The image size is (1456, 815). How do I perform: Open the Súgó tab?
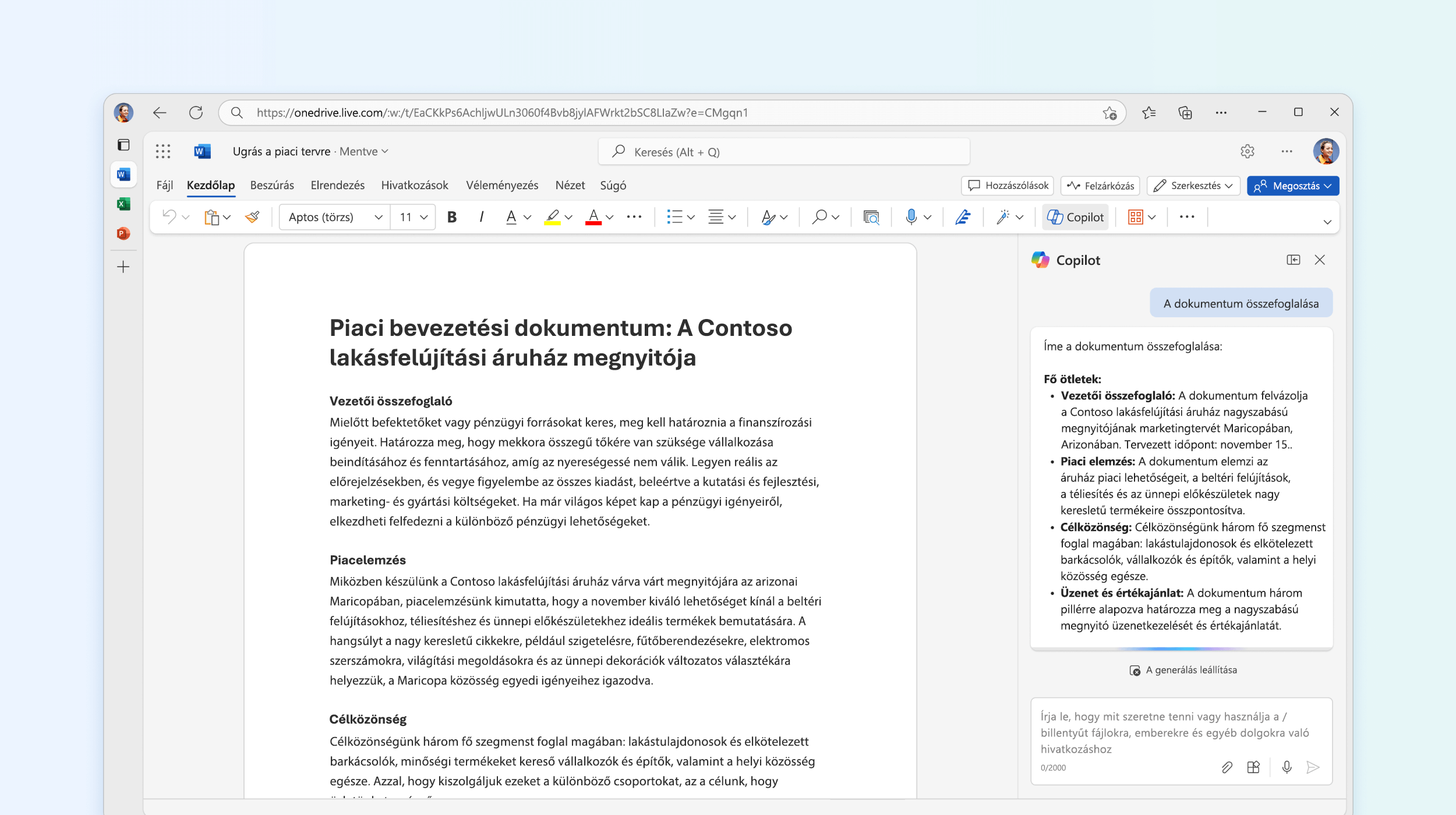click(x=613, y=185)
